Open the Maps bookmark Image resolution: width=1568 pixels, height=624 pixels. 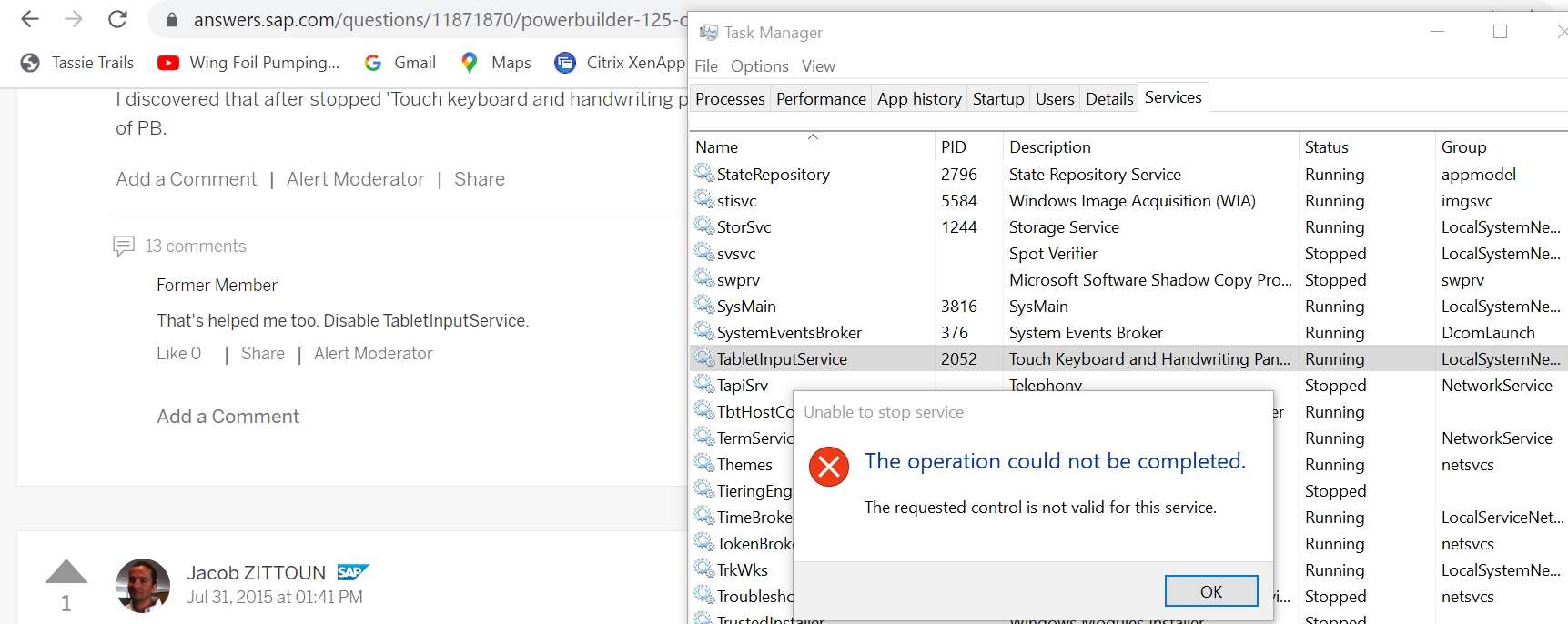tap(496, 63)
